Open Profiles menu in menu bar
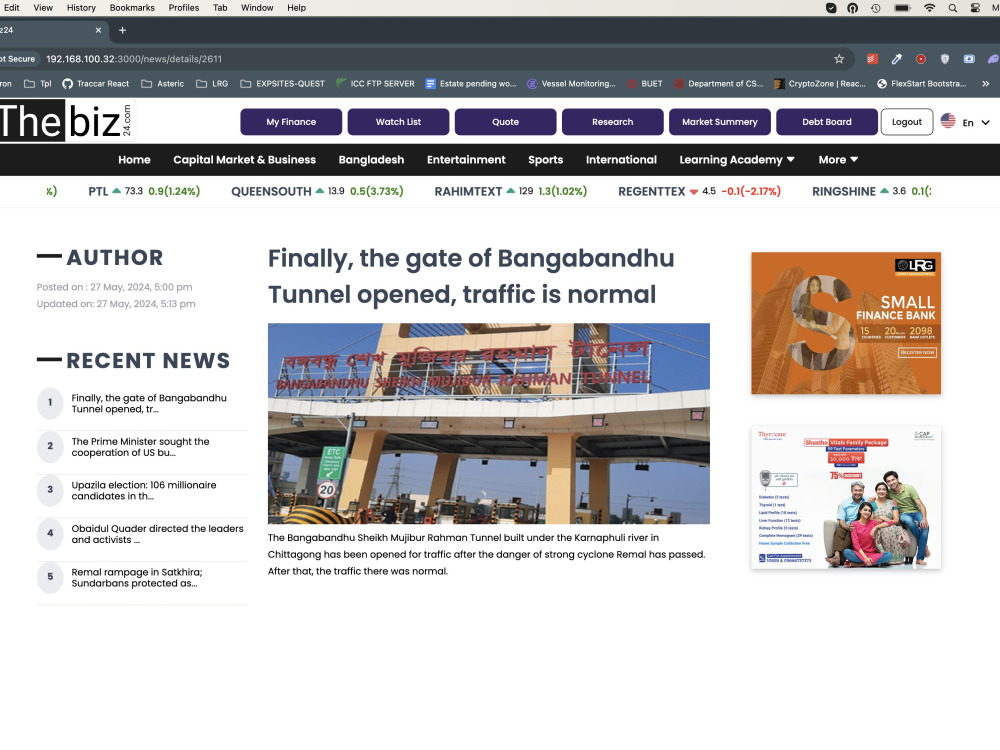Image resolution: width=1000 pixels, height=750 pixels. (184, 8)
